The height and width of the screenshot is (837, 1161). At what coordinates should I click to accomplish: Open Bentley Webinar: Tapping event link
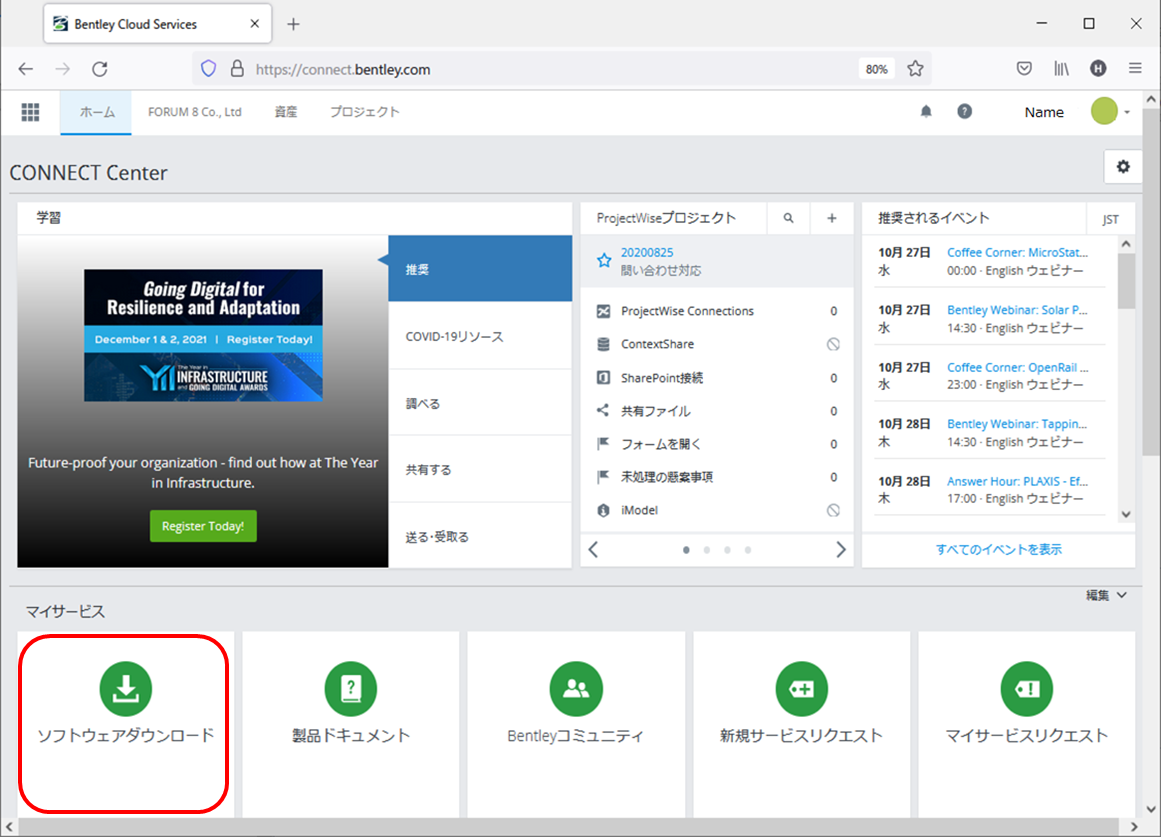(1017, 424)
